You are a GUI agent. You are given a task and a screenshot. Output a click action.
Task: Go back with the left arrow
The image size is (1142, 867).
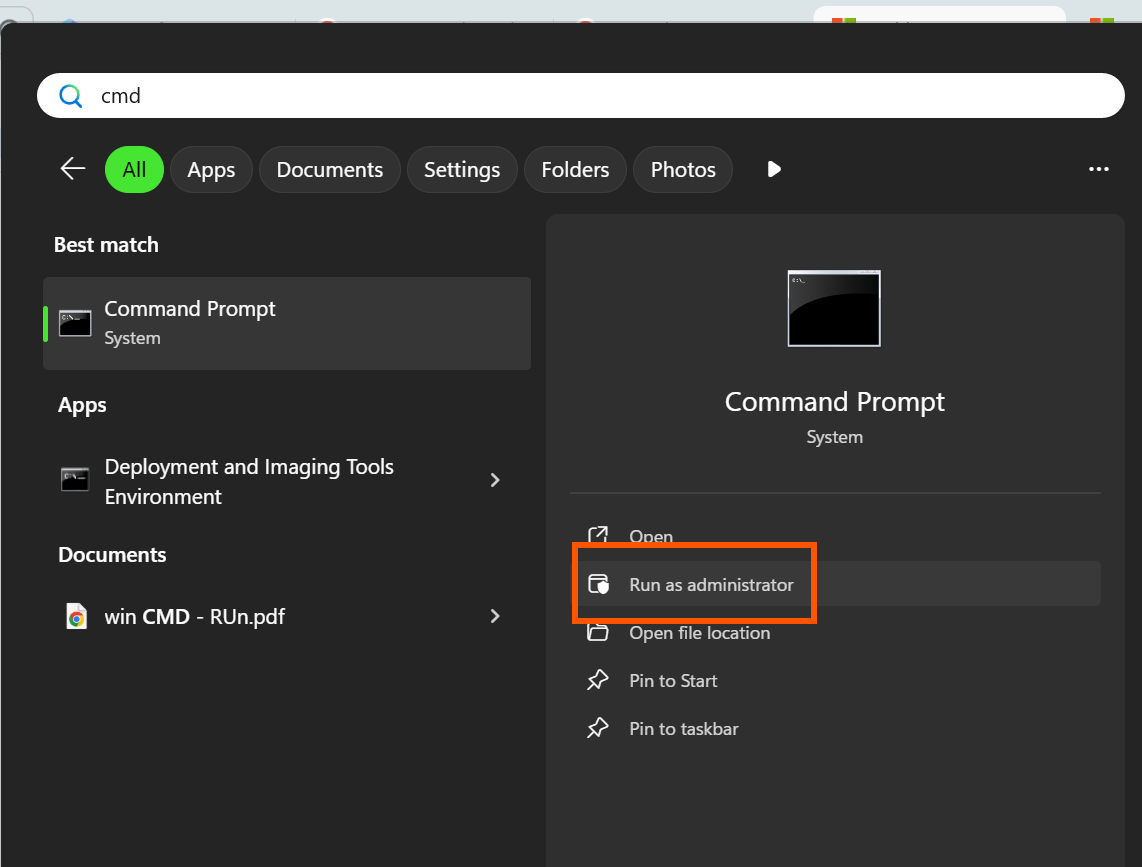pos(73,169)
